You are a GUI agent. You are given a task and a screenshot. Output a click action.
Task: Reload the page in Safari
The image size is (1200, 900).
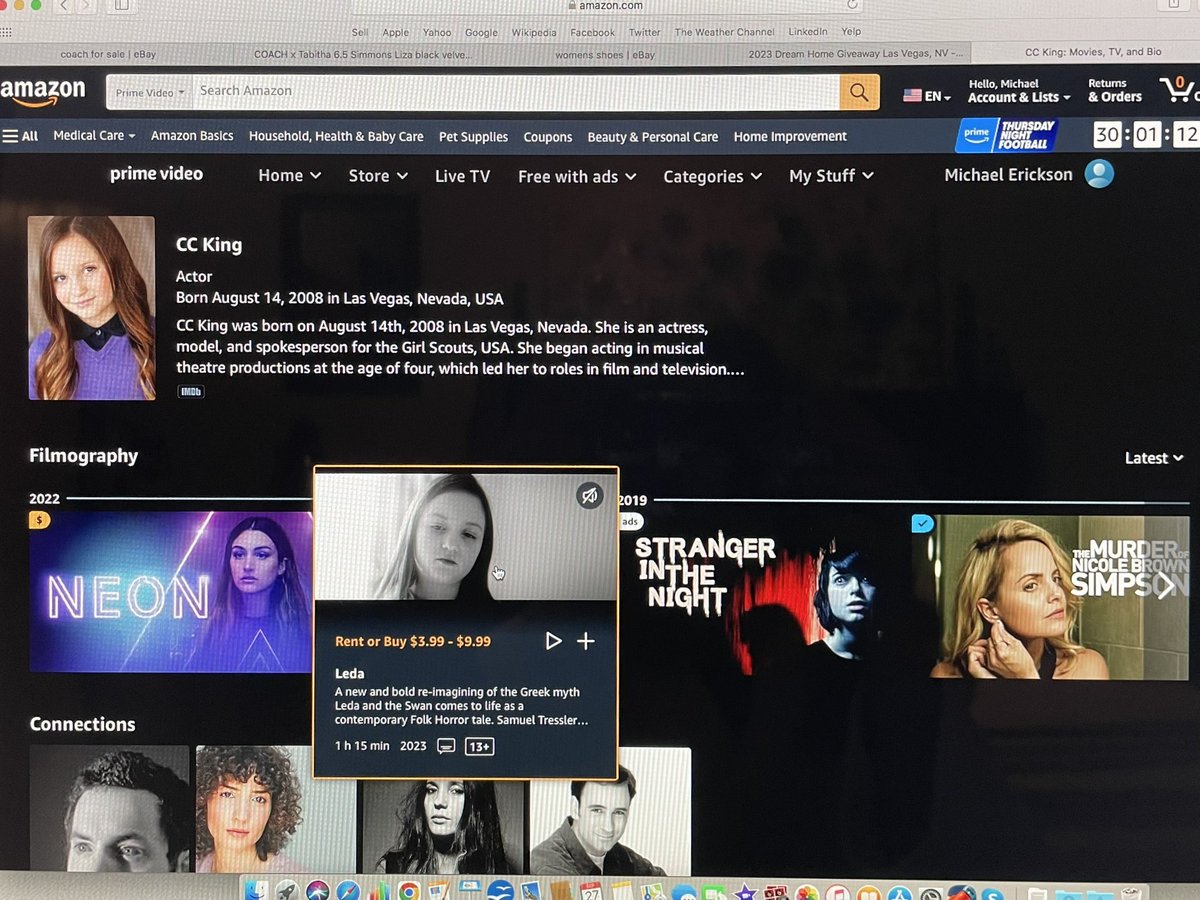tap(852, 5)
